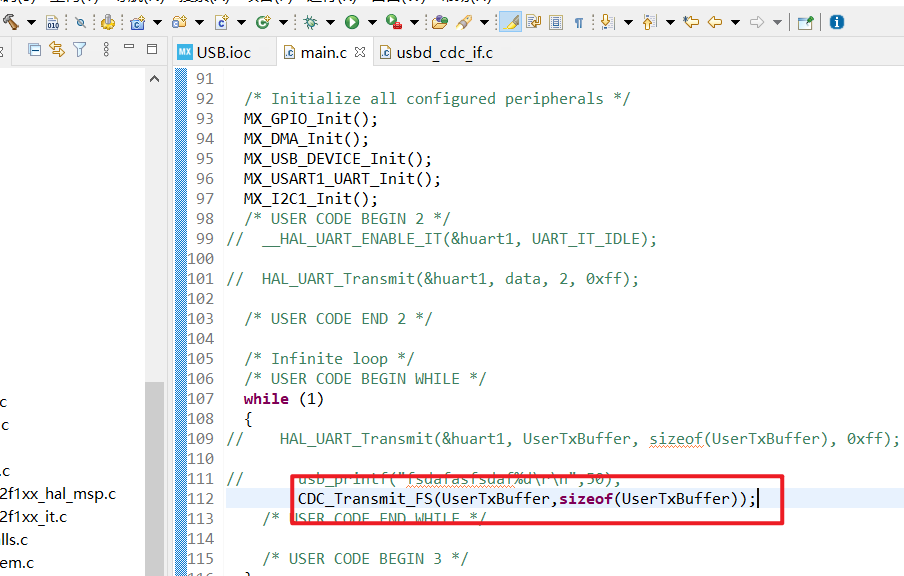Minimize the project explorer panel
Screen dimensions: 904x576
pos(129,47)
